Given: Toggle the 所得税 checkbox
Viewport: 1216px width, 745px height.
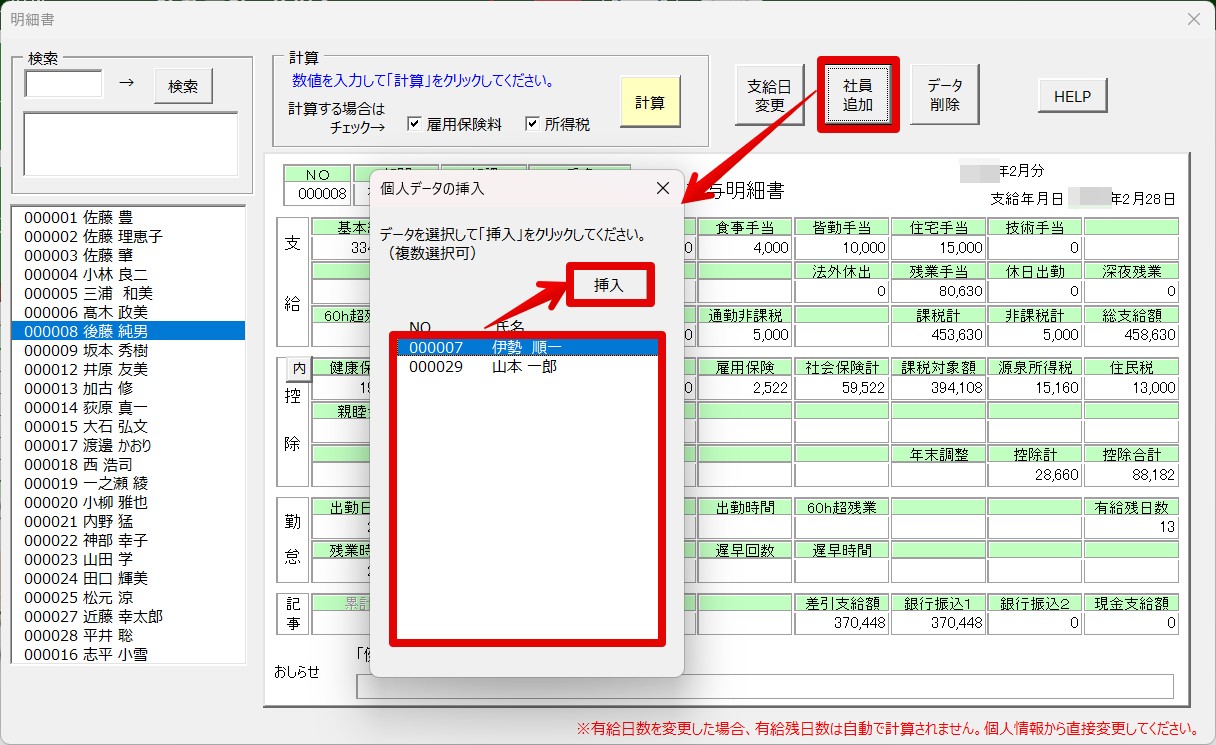Looking at the screenshot, I should [532, 124].
